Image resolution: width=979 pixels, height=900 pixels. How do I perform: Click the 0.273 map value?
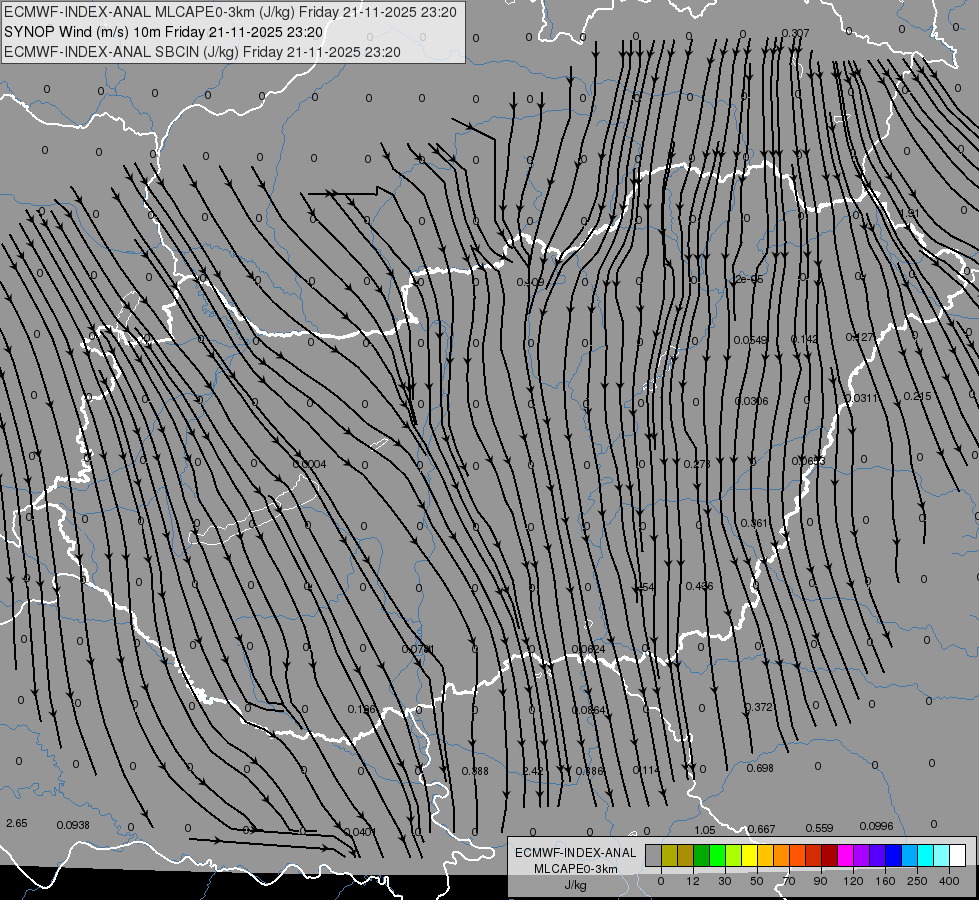point(697,463)
